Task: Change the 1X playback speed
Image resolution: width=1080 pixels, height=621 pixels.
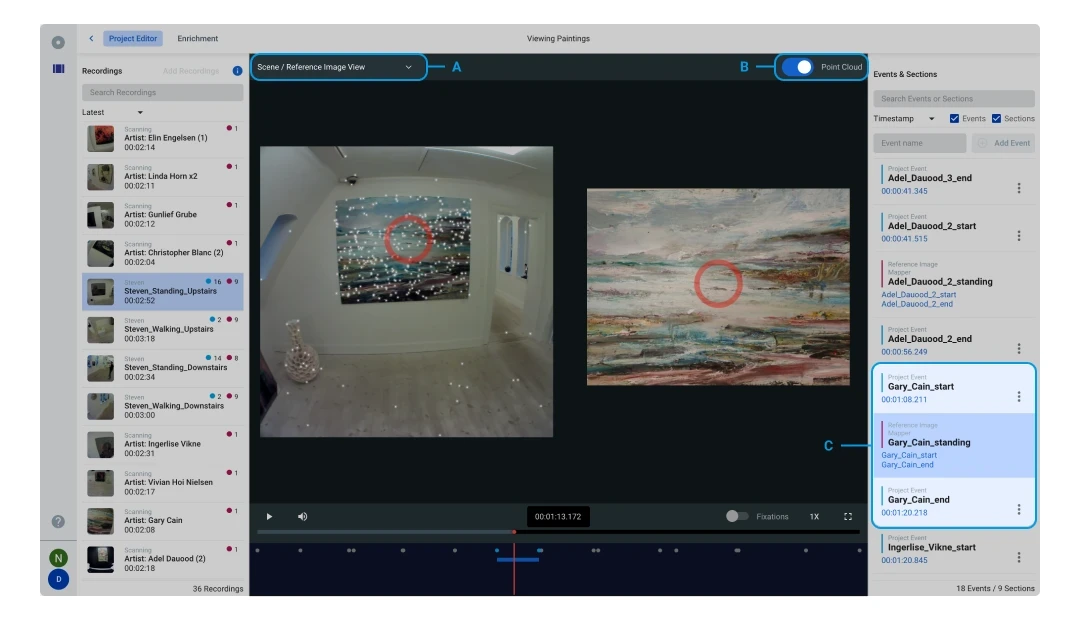Action: click(x=814, y=516)
